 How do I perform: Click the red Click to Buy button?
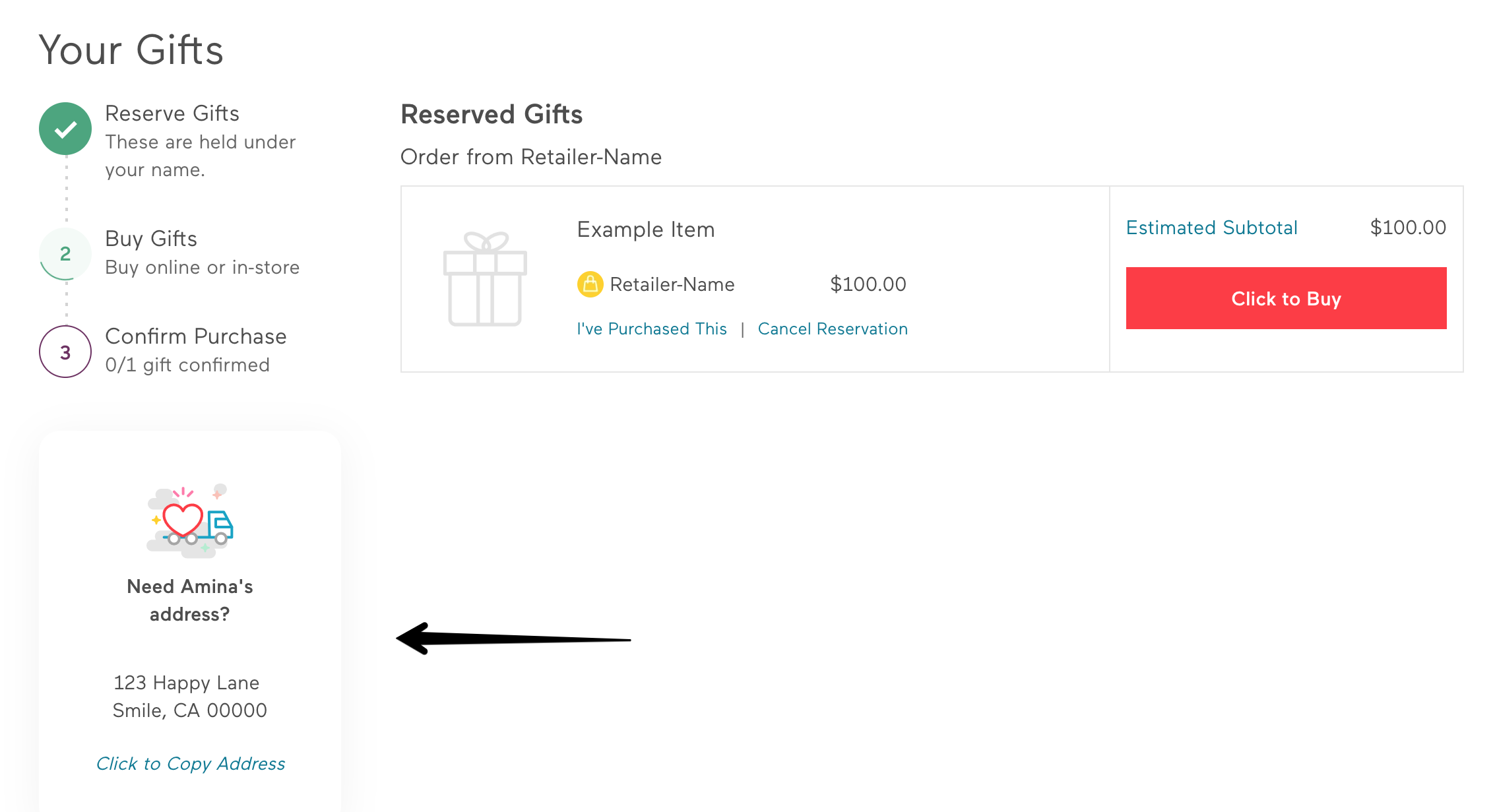point(1286,298)
